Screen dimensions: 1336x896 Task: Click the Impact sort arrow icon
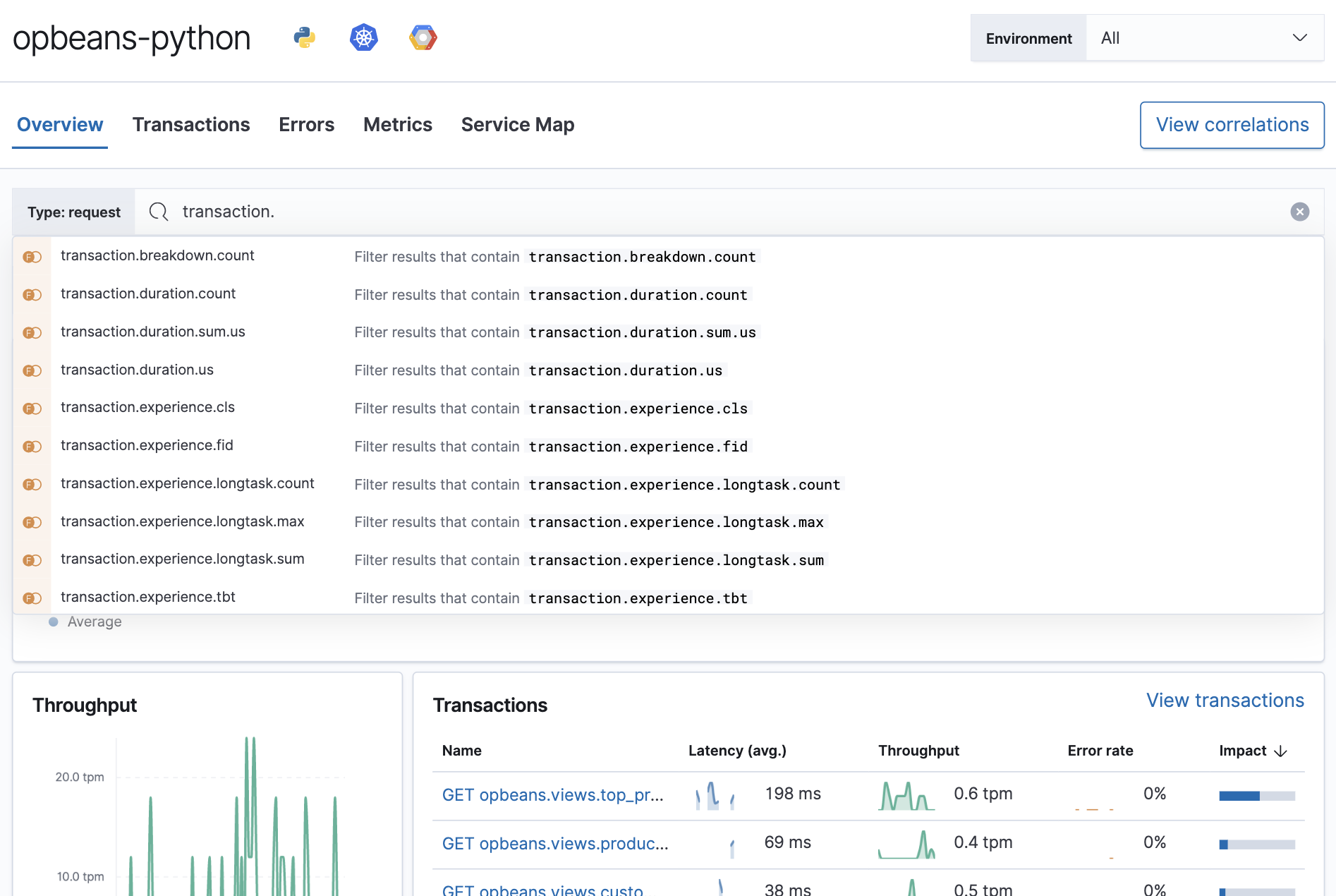coord(1281,751)
